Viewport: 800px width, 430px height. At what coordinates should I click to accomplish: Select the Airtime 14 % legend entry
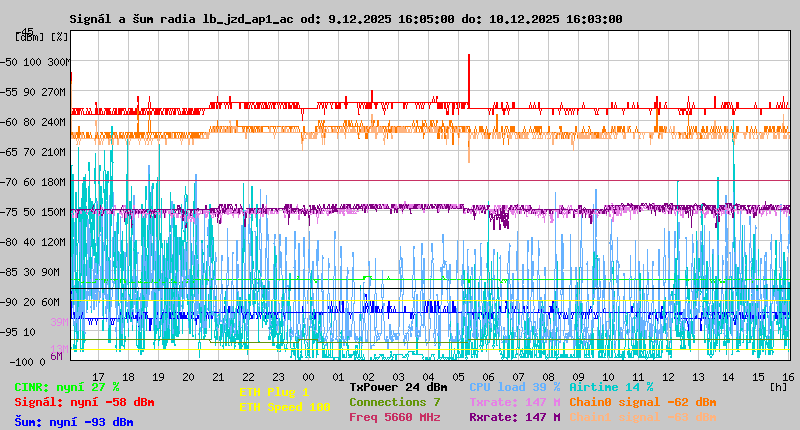click(x=611, y=386)
